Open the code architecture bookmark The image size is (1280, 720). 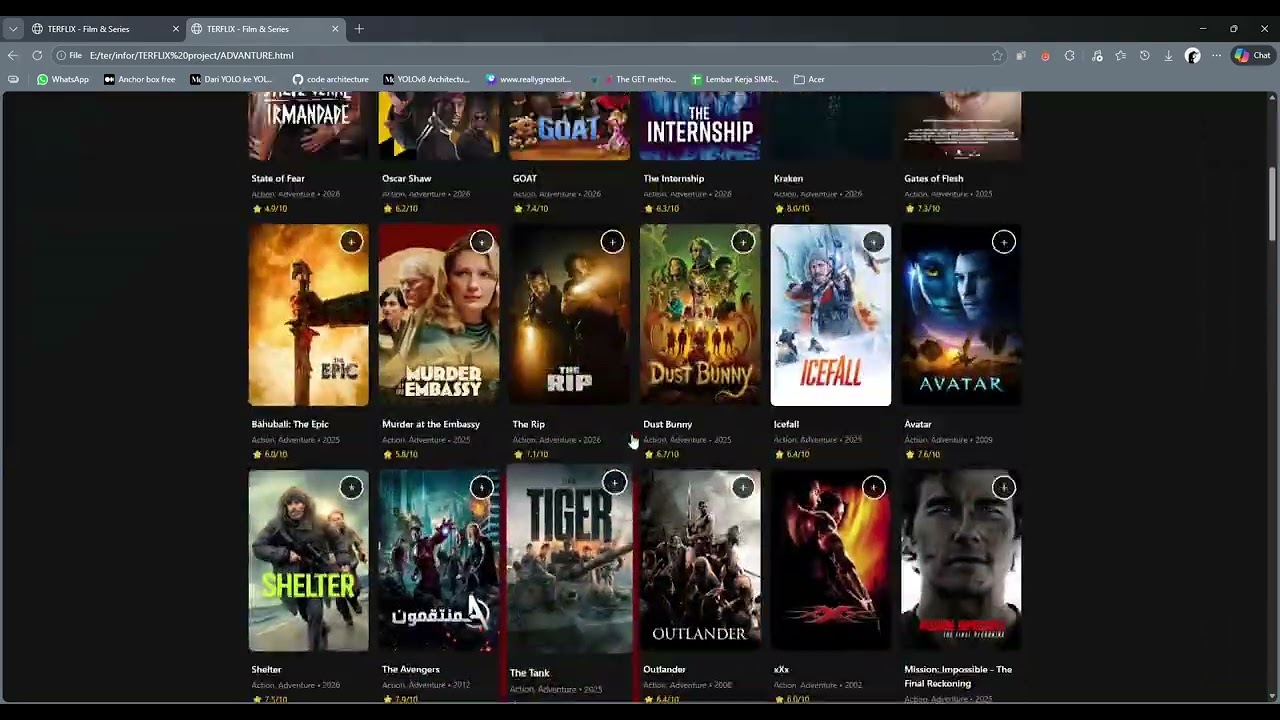(330, 79)
